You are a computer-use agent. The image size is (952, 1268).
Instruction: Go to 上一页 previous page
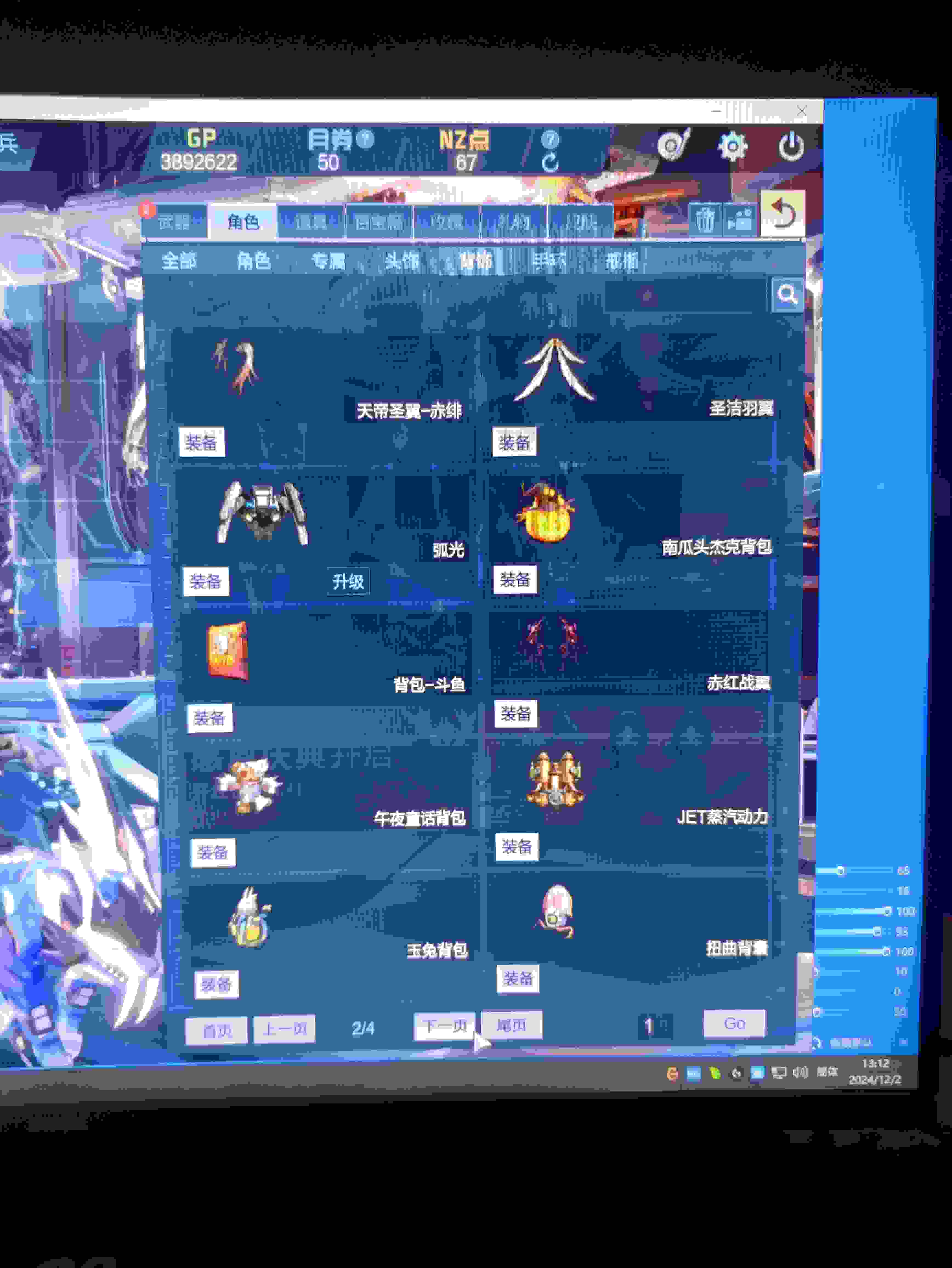point(285,1029)
